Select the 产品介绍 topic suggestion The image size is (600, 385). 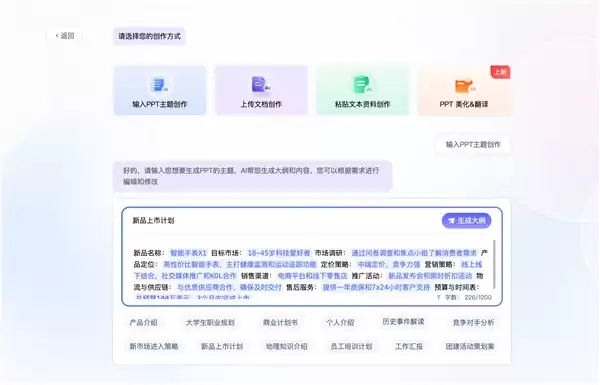[x=143, y=323]
